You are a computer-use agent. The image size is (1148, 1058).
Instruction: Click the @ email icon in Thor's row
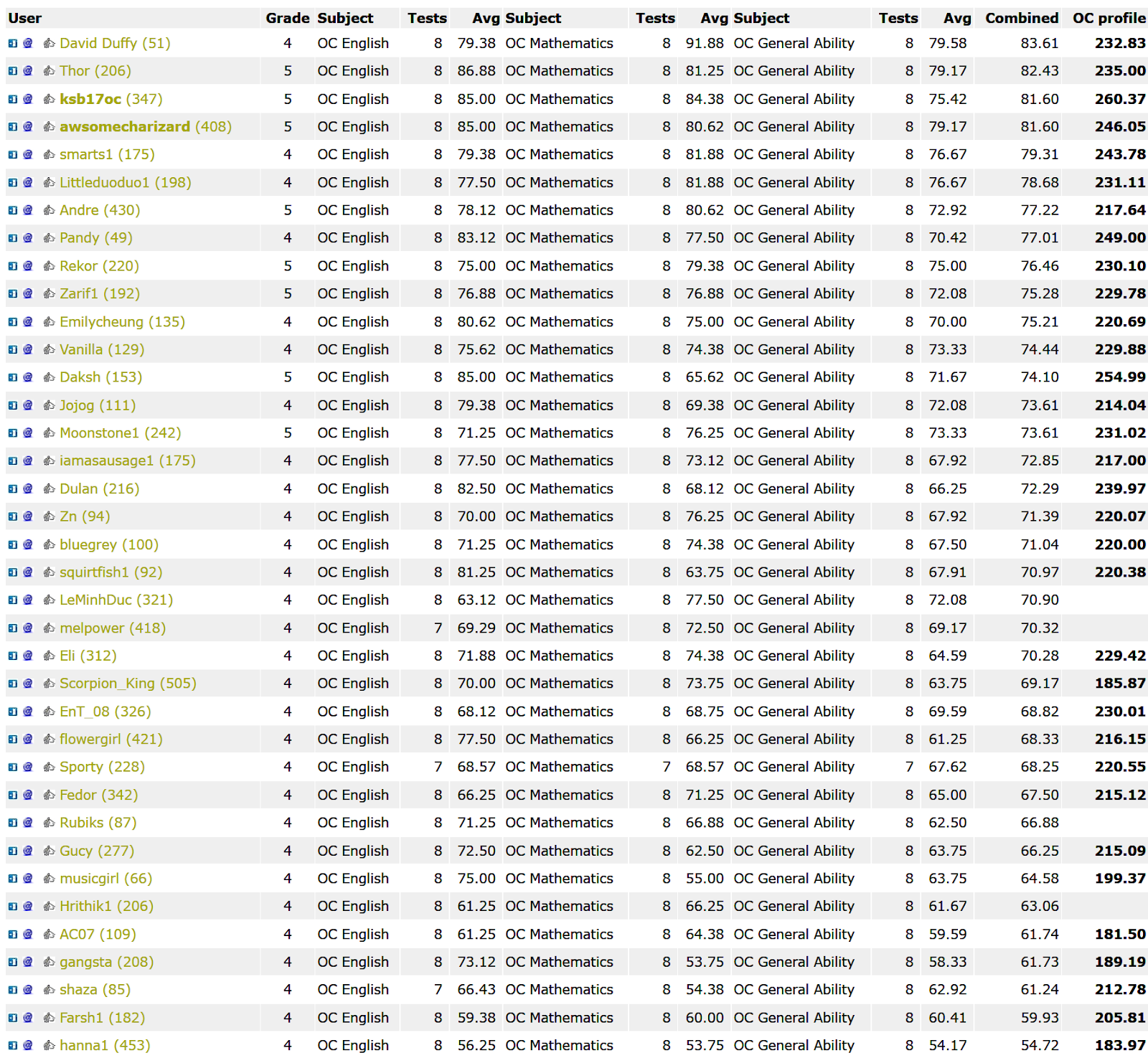click(x=28, y=71)
